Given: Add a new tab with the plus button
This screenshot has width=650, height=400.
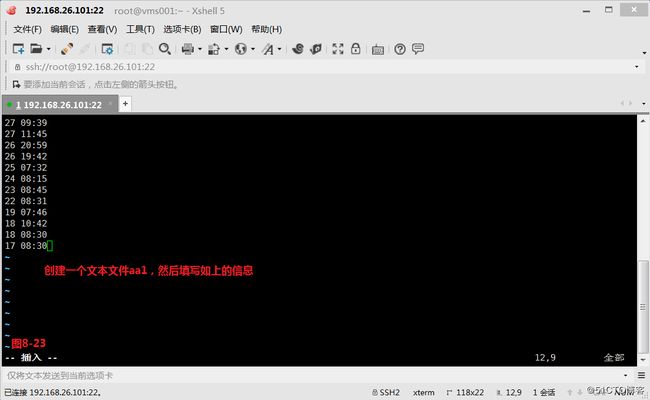Looking at the screenshot, I should pyautogui.click(x=125, y=104).
